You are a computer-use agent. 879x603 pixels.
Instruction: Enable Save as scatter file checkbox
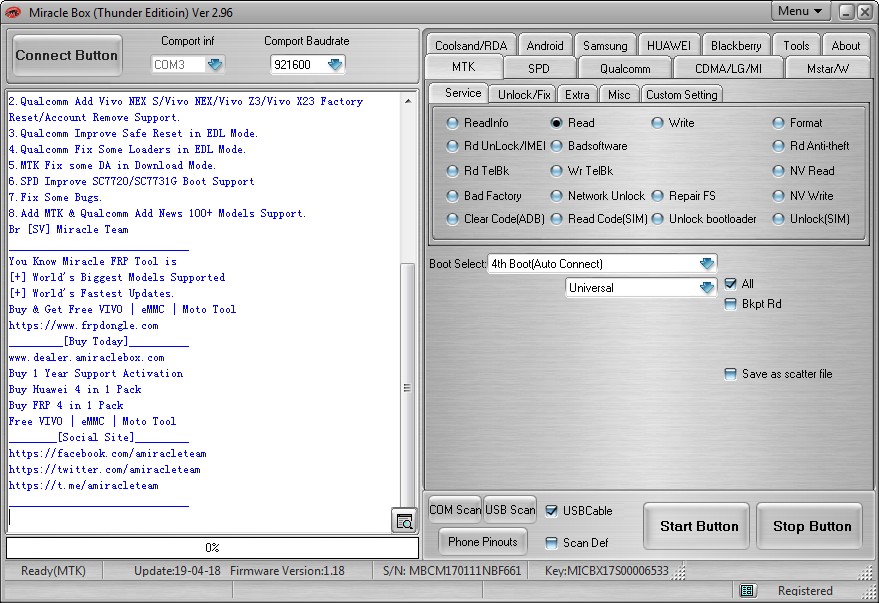pyautogui.click(x=730, y=374)
